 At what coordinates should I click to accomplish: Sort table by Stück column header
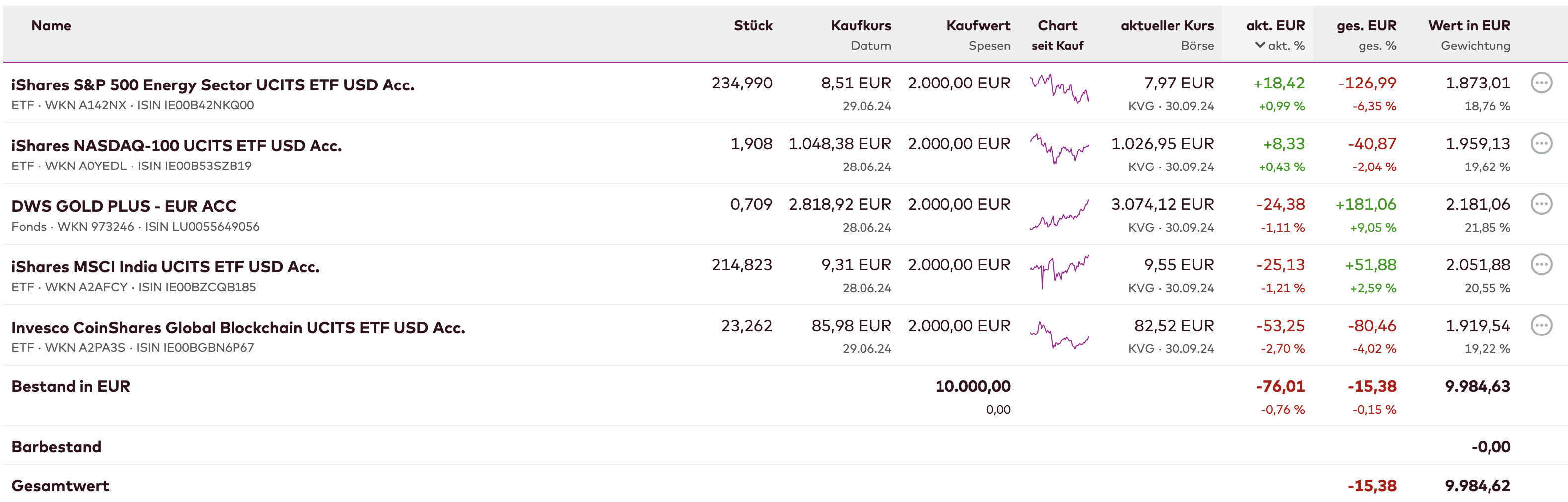(x=752, y=25)
